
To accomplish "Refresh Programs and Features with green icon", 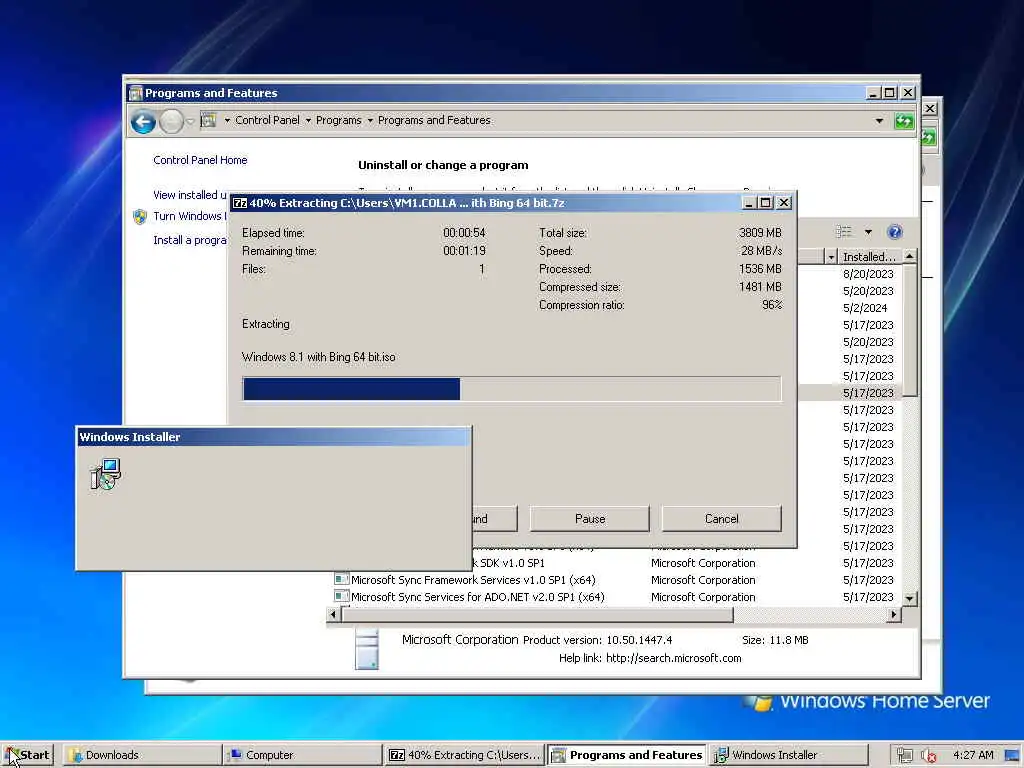I will (x=904, y=121).
